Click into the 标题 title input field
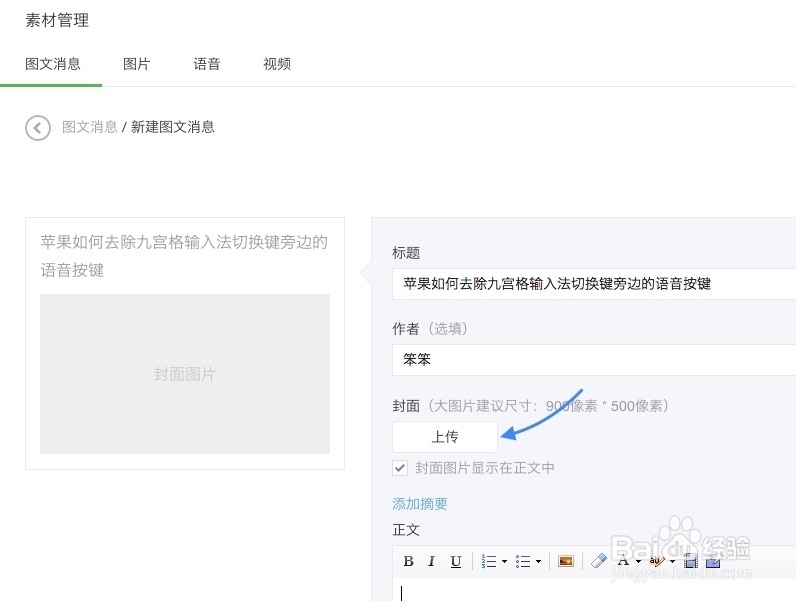The height and width of the screenshot is (601, 796). point(594,283)
